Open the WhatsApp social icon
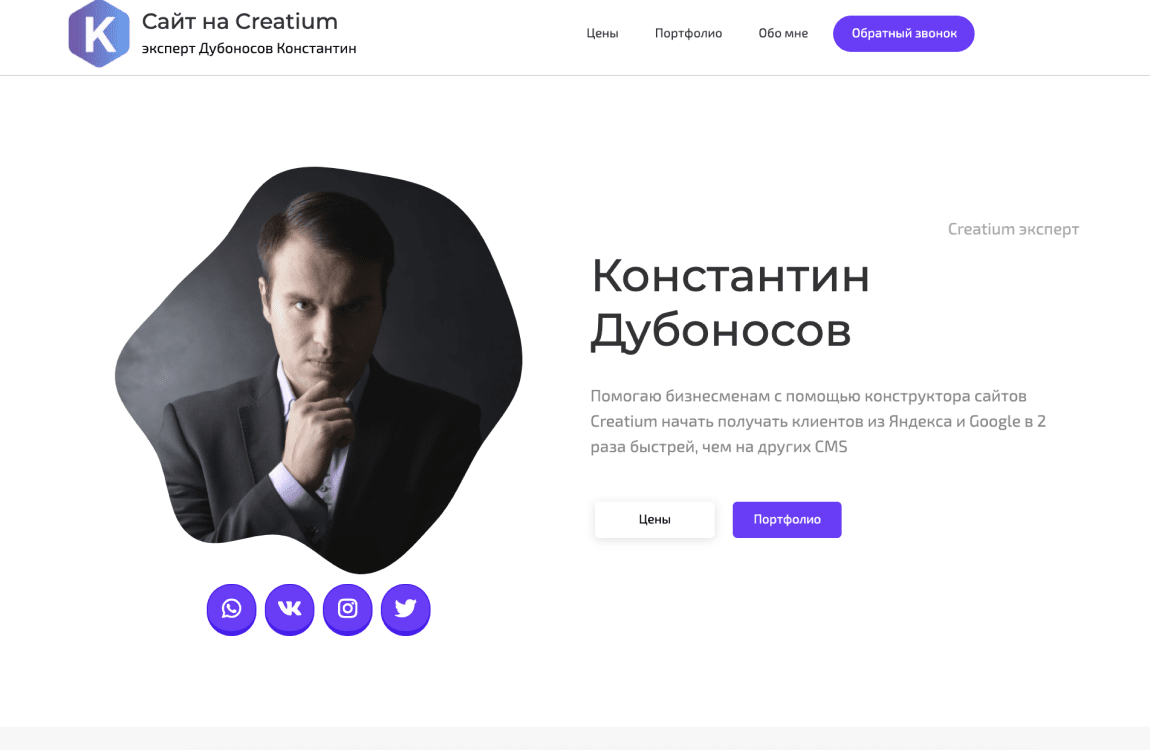 click(231, 609)
